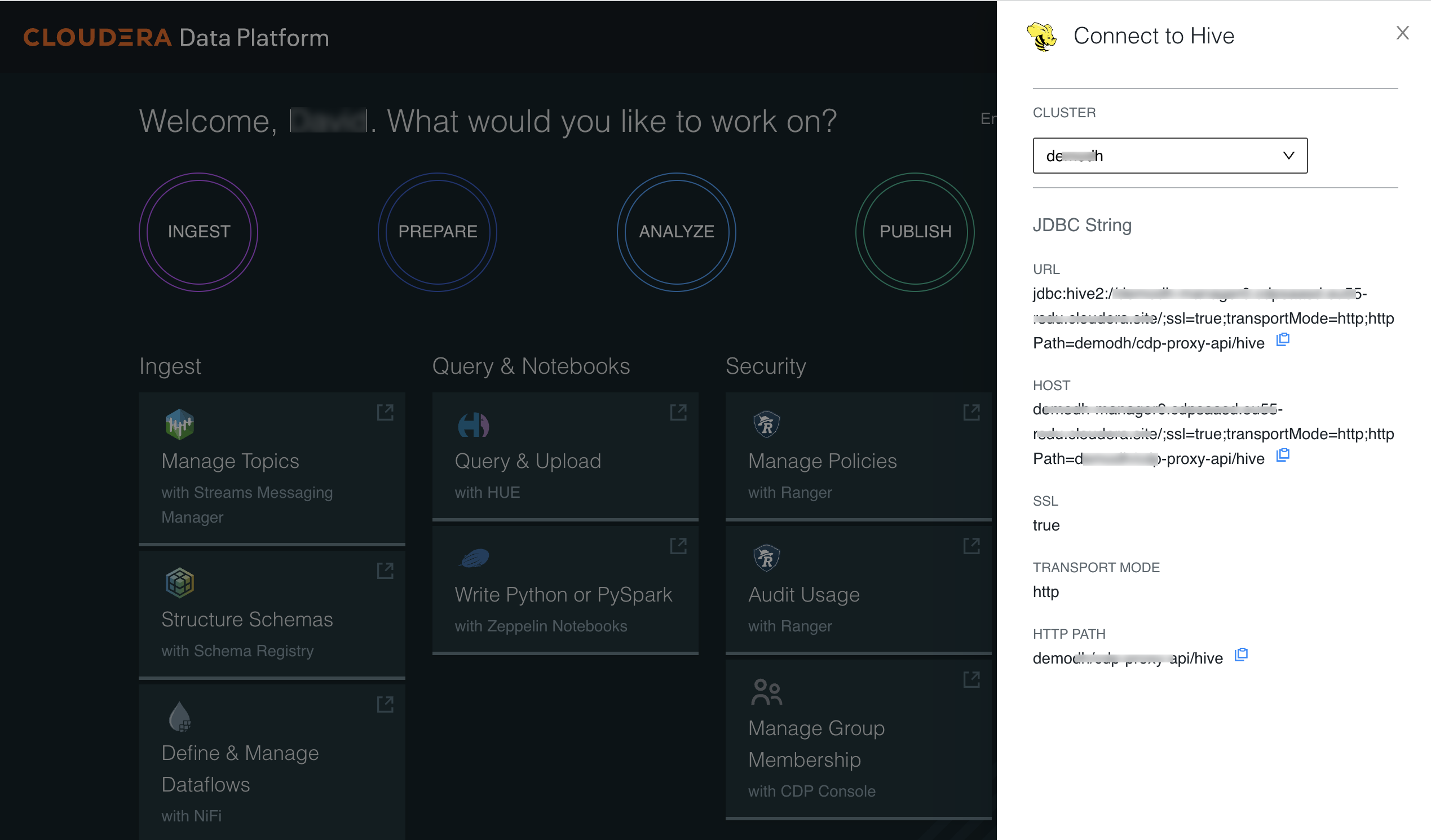1431x840 pixels.
Task: Click the 'Ingest' section heading
Action: pyautogui.click(x=170, y=366)
